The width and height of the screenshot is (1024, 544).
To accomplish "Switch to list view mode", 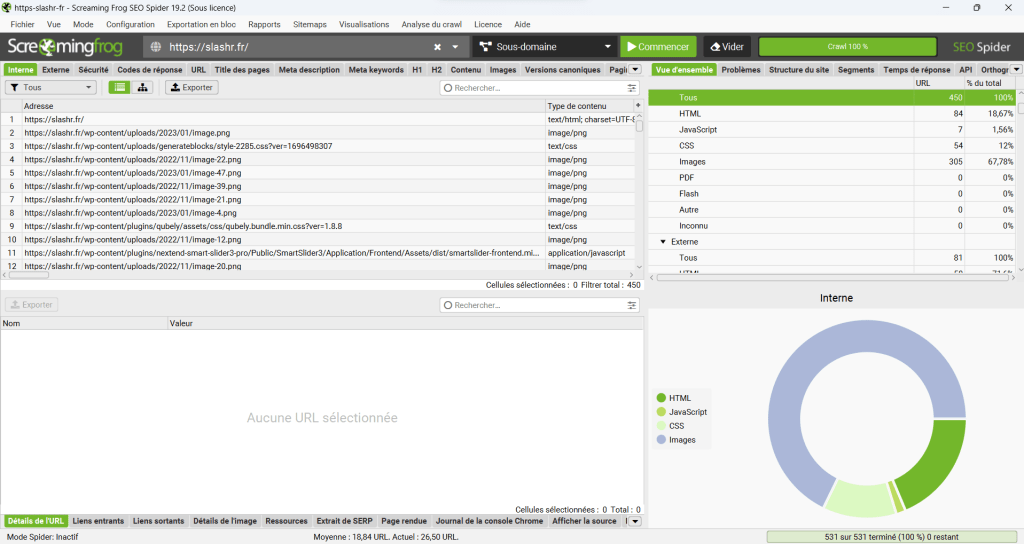I will (x=120, y=88).
